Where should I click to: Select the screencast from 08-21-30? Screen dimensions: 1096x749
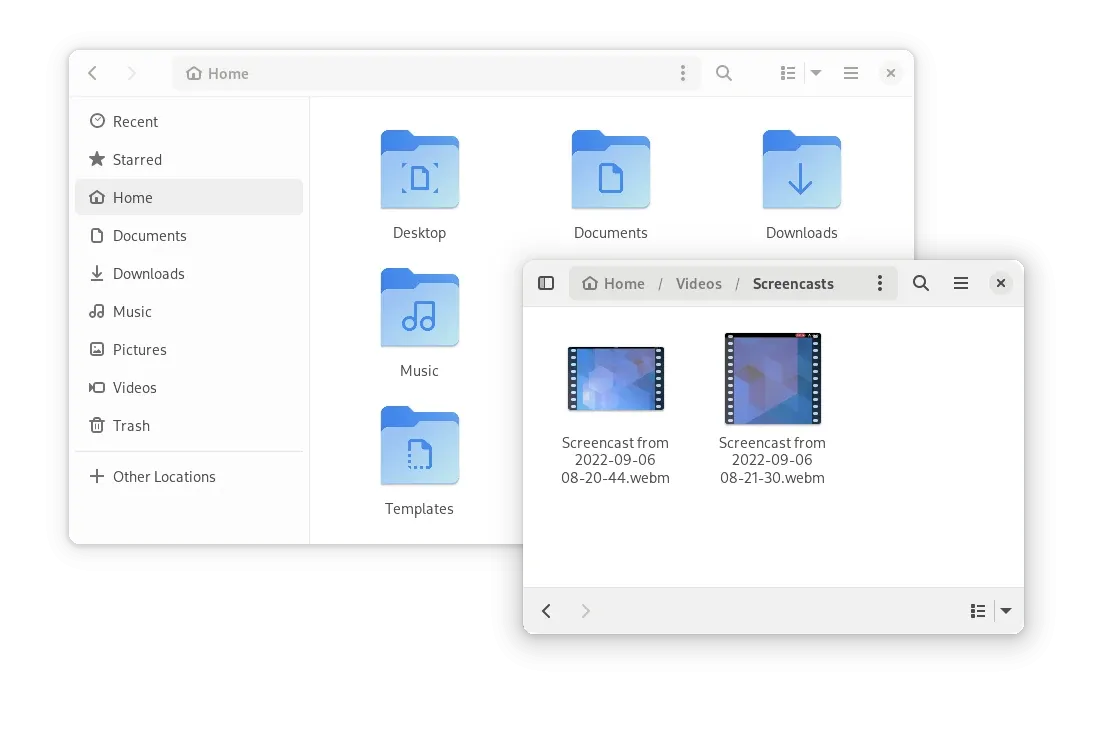pyautogui.click(x=772, y=378)
